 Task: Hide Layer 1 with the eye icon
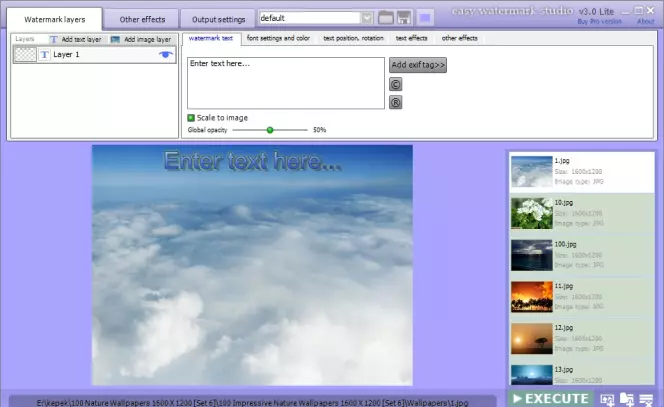tap(166, 54)
